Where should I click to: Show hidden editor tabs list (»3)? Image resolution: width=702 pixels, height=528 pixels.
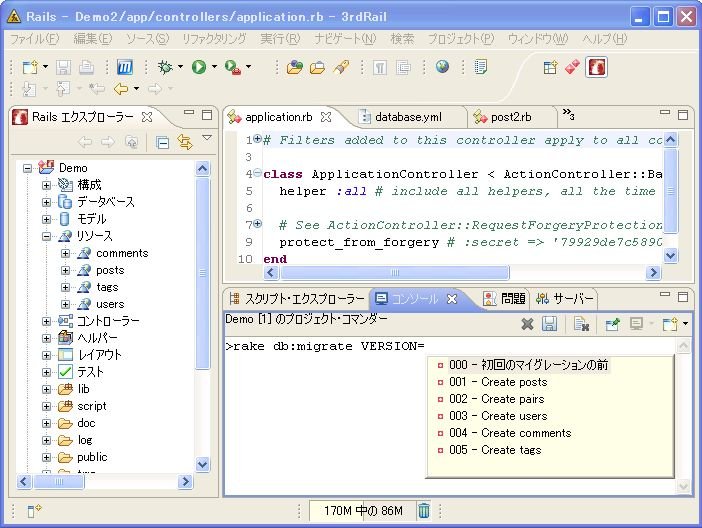(568, 114)
